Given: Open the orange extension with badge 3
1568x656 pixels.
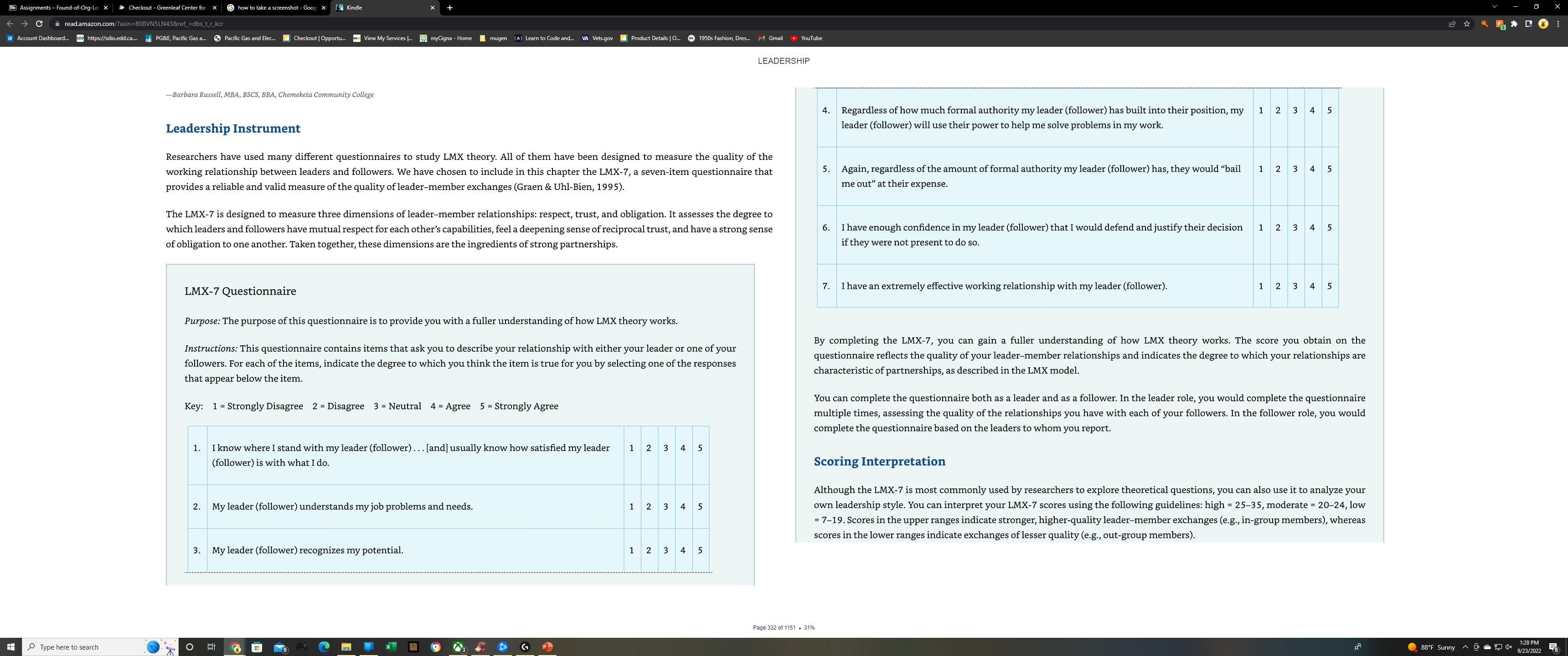Looking at the screenshot, I should 1500,24.
